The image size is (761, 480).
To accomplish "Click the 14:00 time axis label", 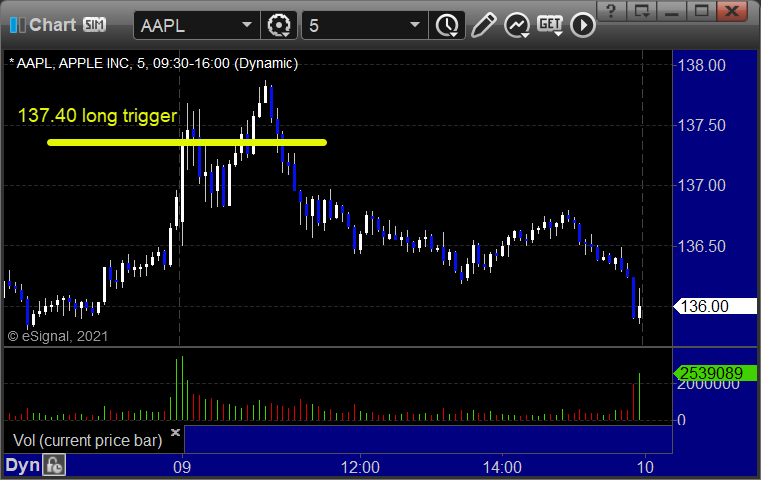I will (x=502, y=467).
